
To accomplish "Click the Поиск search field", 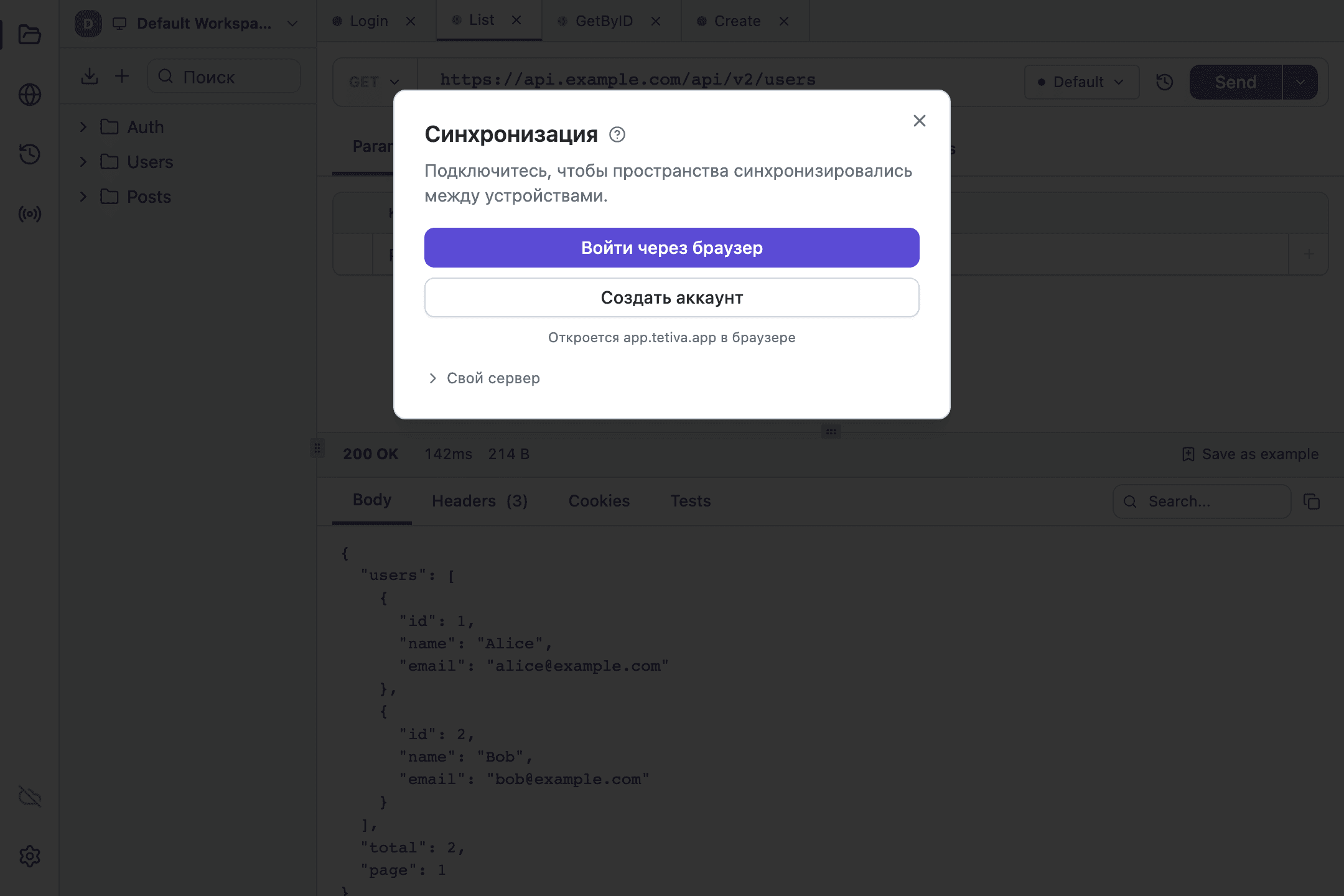I will click(x=224, y=77).
